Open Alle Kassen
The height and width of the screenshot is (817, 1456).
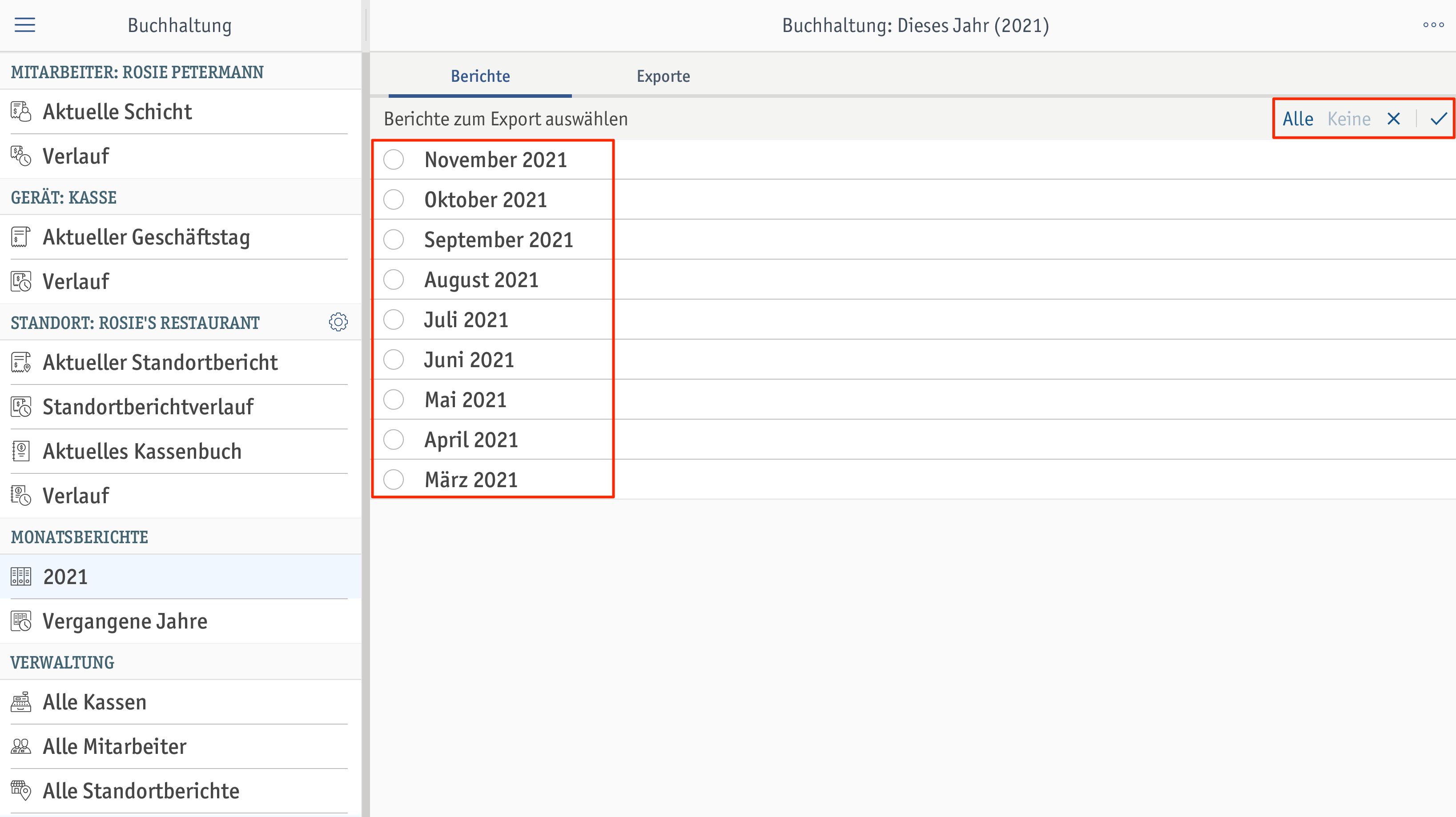tap(180, 702)
